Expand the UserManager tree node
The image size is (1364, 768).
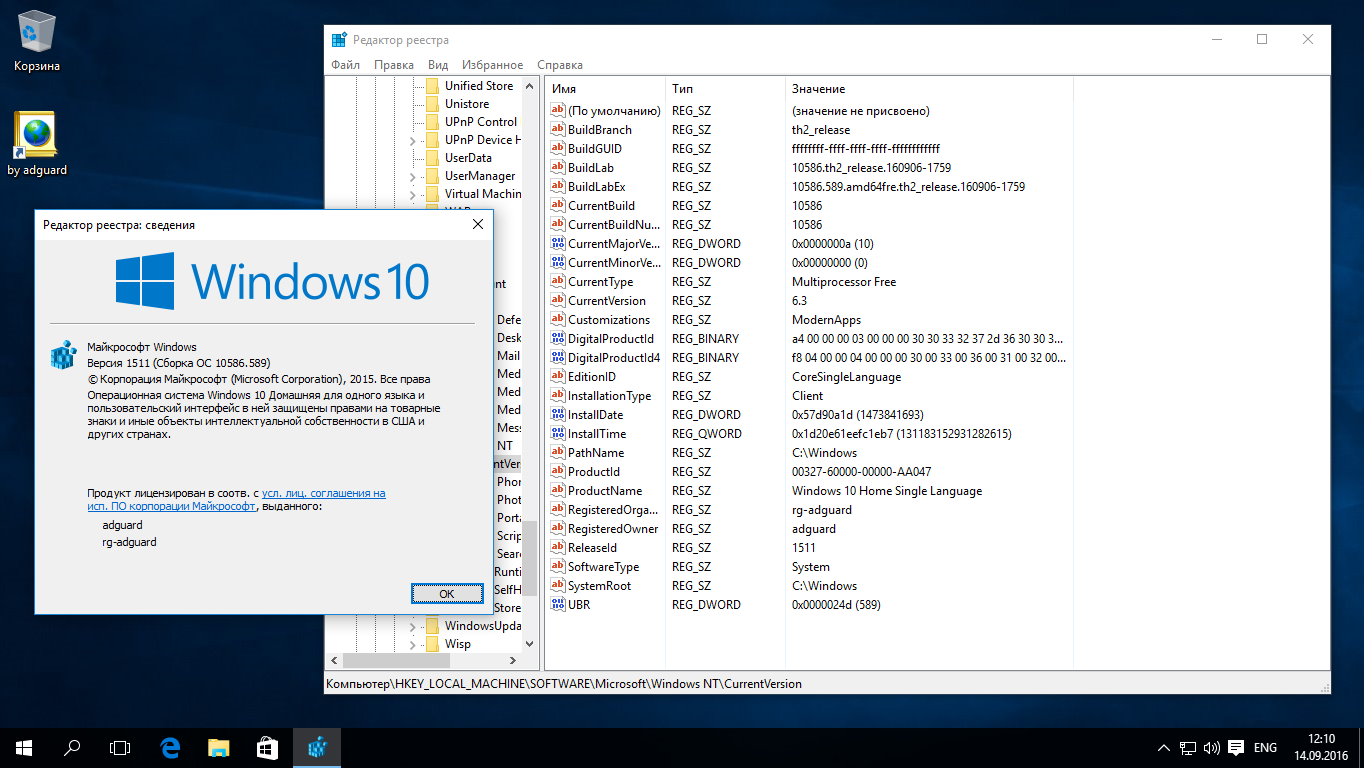412,177
